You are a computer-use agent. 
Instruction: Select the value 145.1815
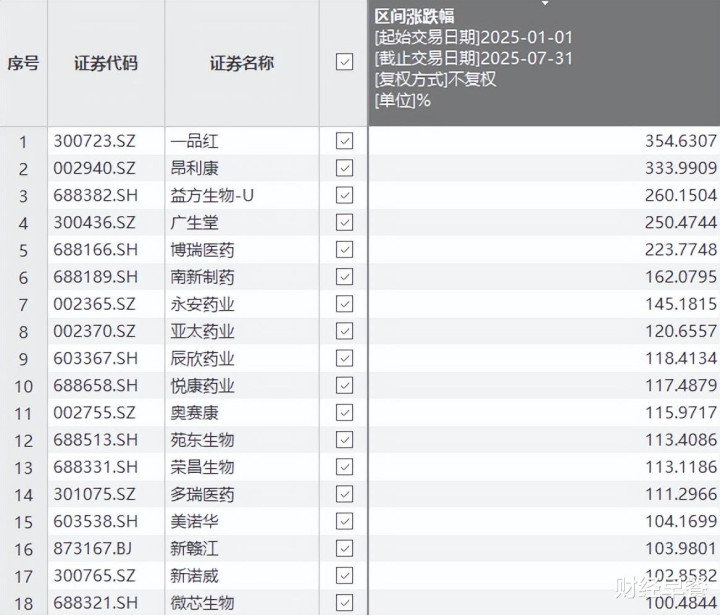point(681,304)
